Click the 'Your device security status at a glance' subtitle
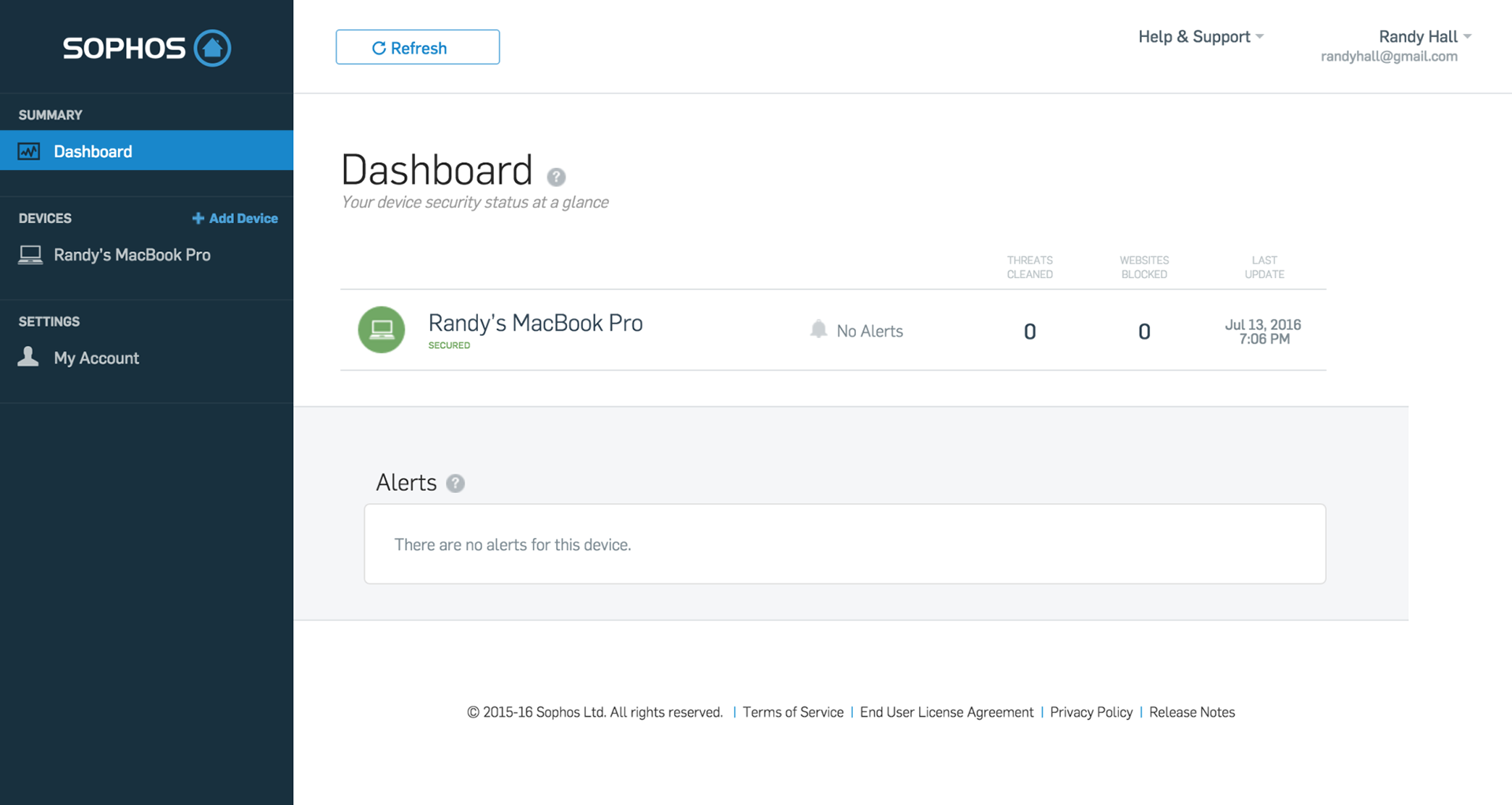This screenshot has height=805, width=1512. (475, 202)
